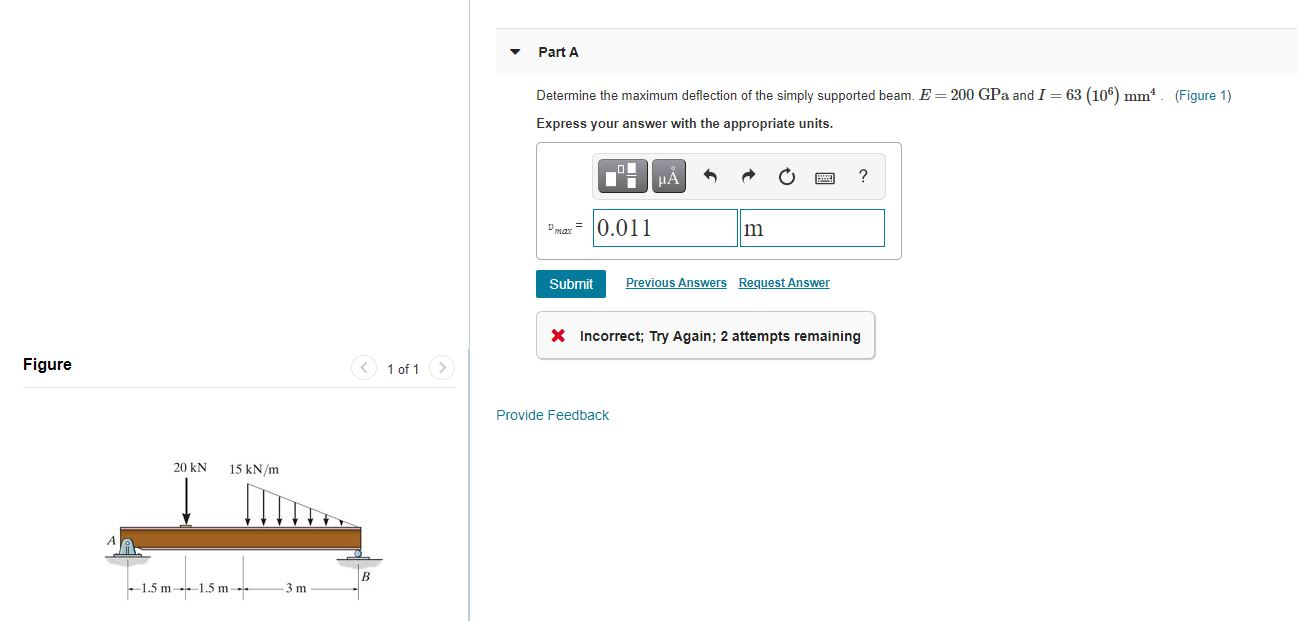Open Provide Feedback
The image size is (1297, 621).
pos(552,414)
